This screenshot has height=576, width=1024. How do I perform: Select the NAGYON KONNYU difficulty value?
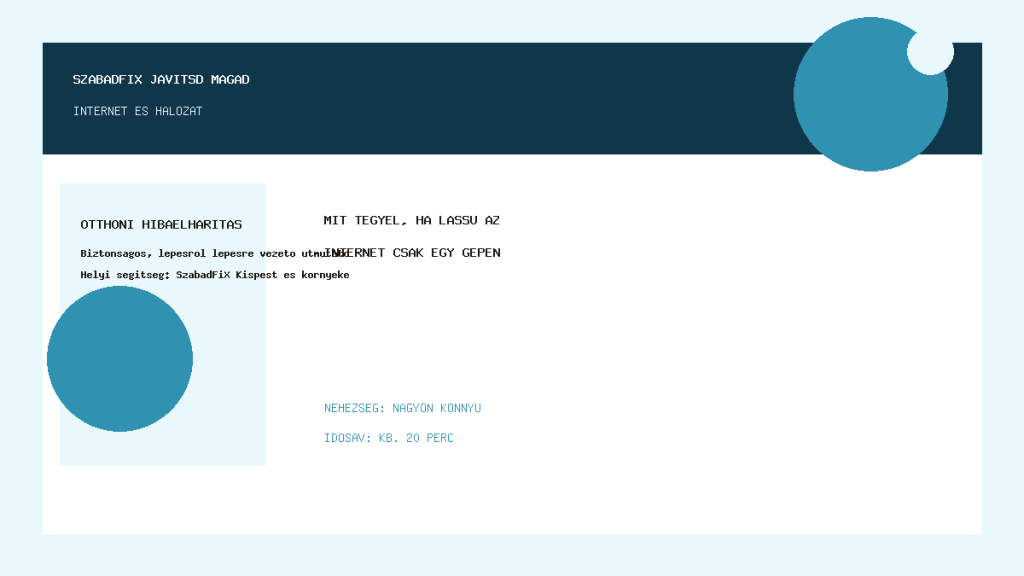[x=436, y=408]
